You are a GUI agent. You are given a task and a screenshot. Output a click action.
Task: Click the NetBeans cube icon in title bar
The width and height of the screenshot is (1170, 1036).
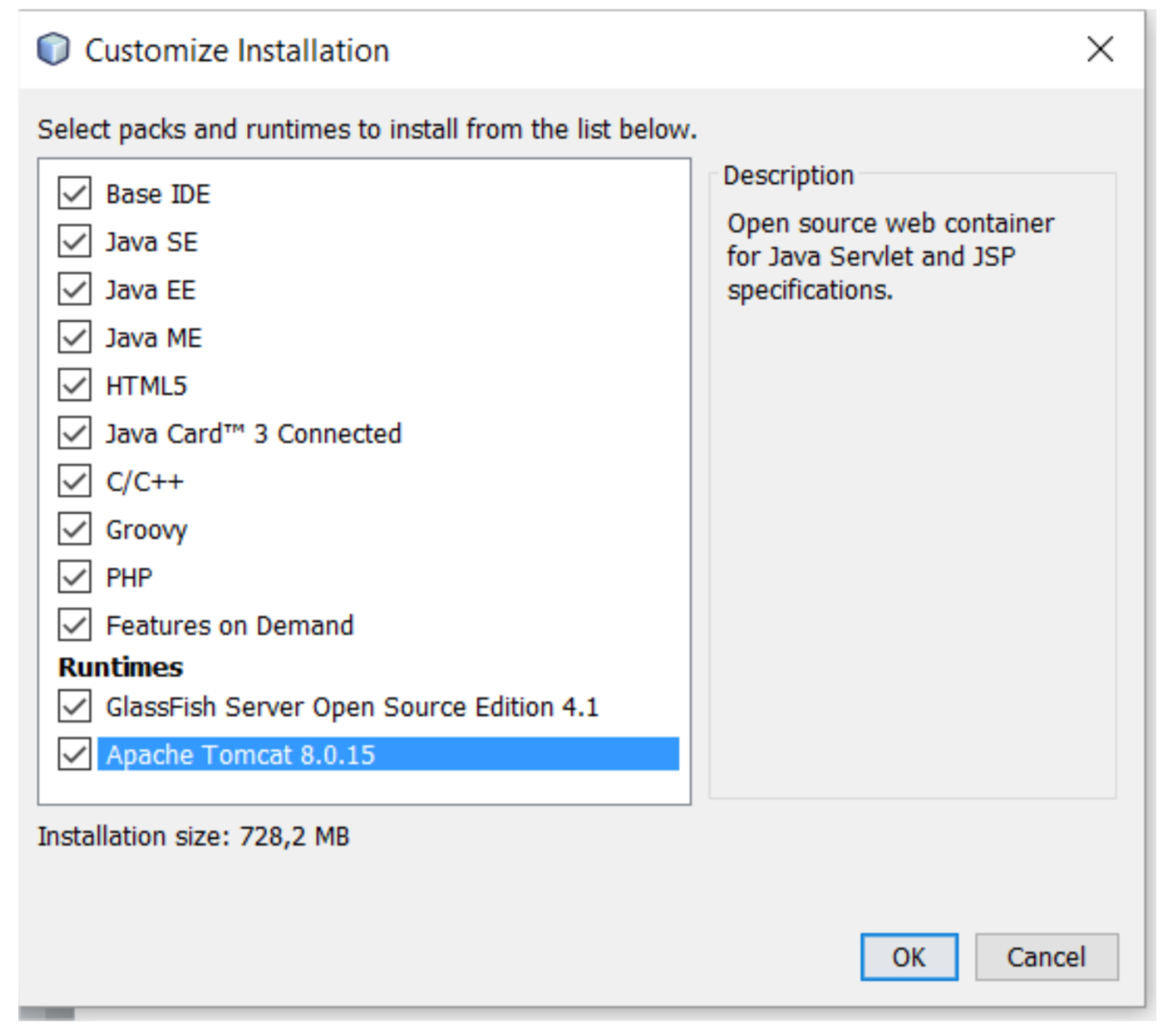click(x=53, y=49)
